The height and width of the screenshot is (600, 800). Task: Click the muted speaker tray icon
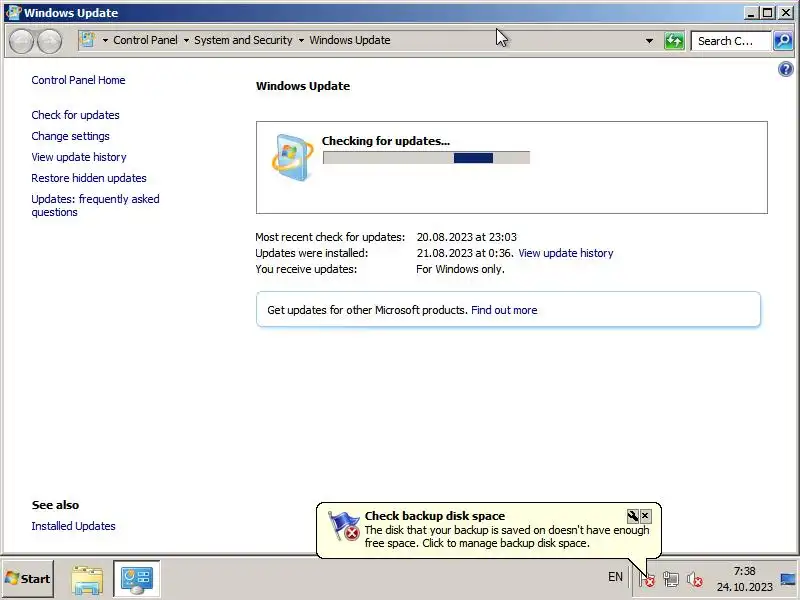694,579
